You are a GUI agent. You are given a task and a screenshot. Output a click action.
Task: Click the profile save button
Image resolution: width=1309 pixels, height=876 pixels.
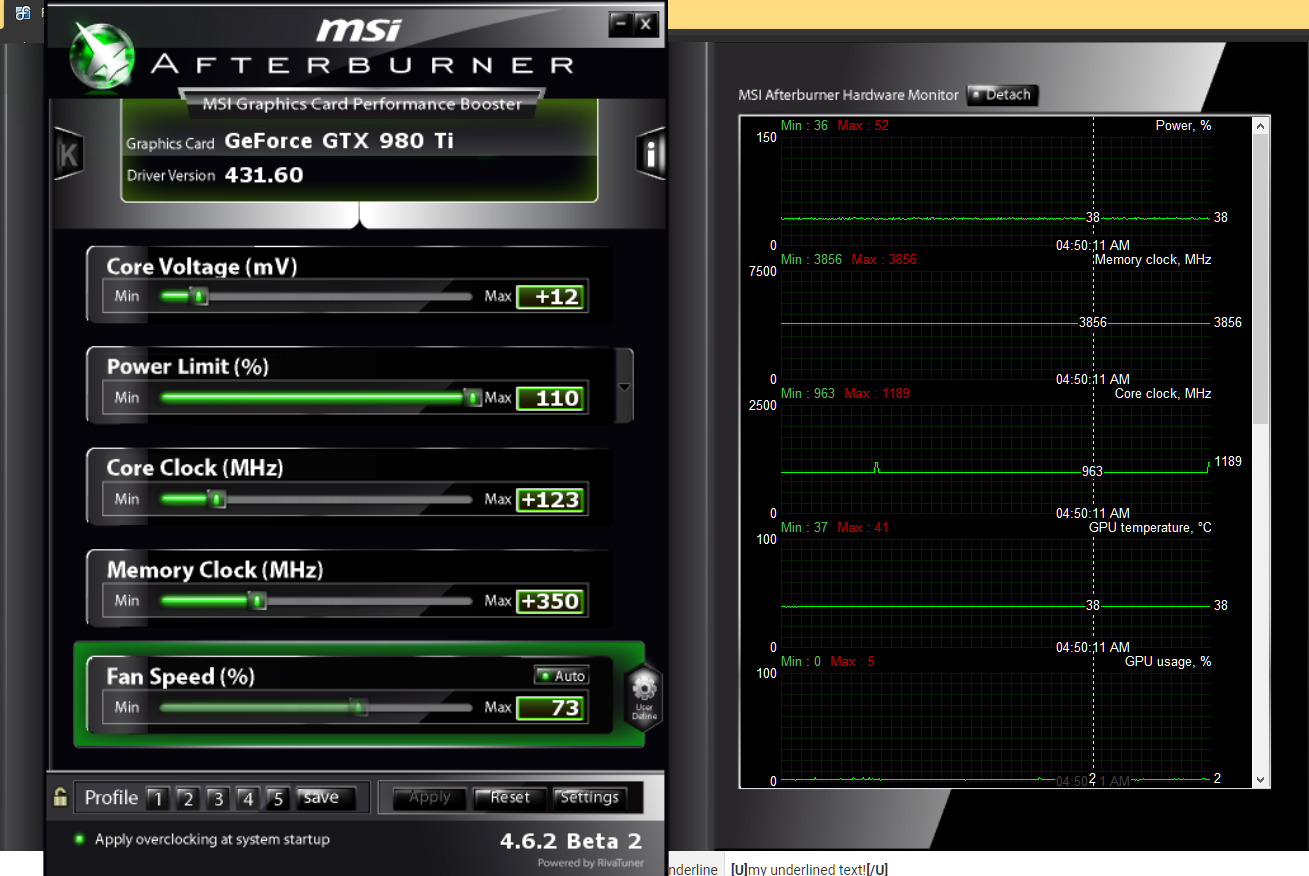pyautogui.click(x=322, y=797)
